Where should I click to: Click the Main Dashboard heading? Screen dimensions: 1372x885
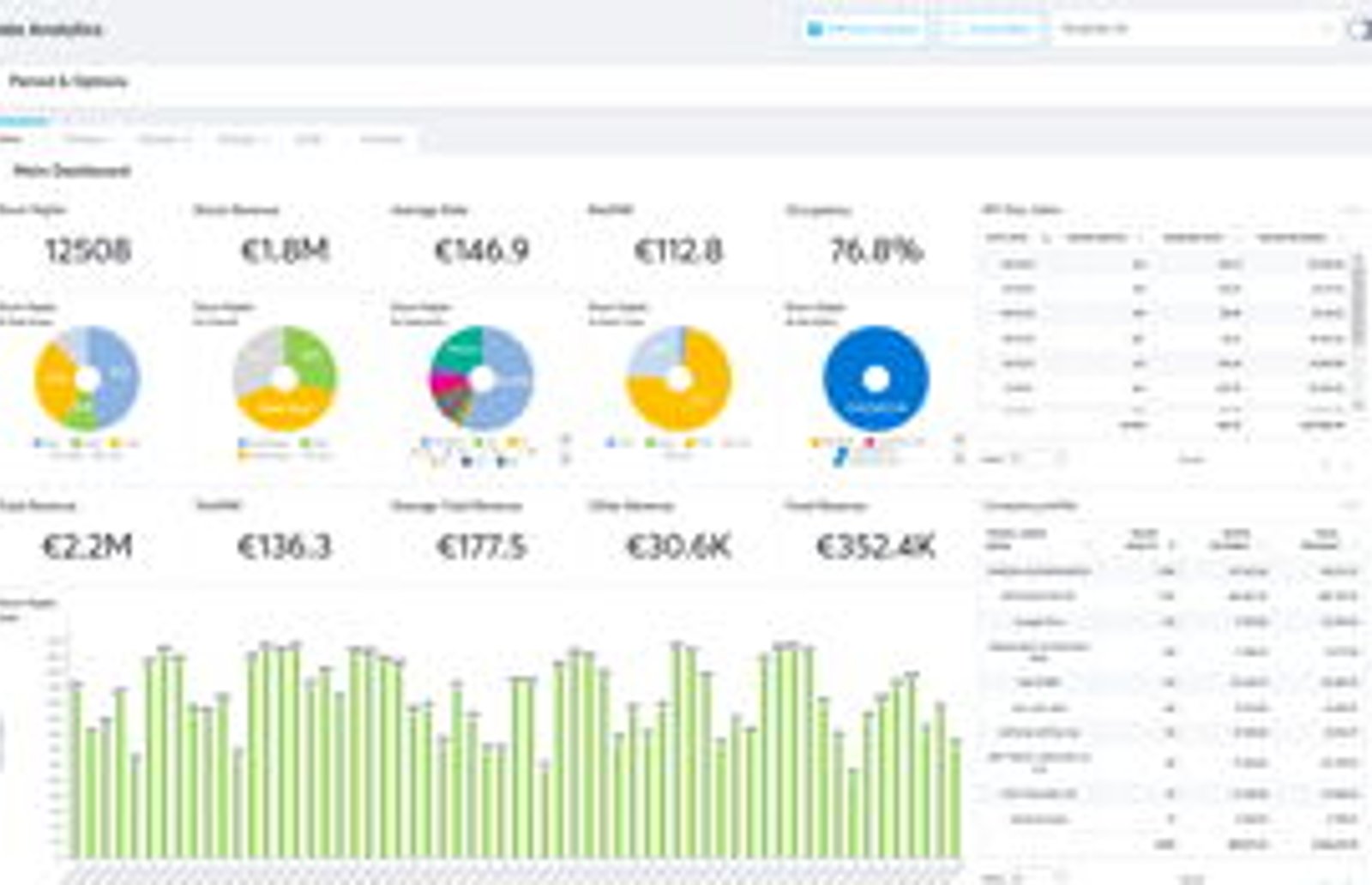[x=72, y=171]
